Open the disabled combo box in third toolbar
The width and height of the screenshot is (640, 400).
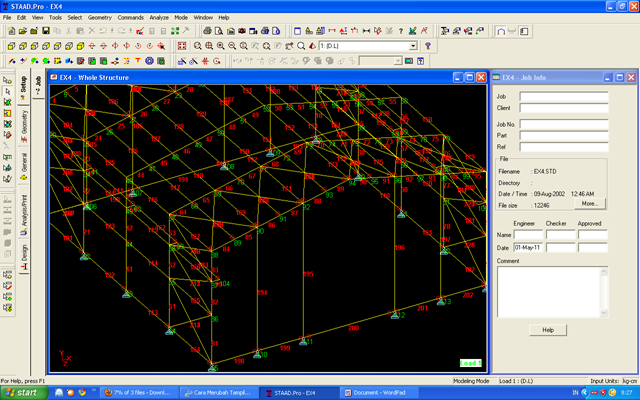pos(380,61)
